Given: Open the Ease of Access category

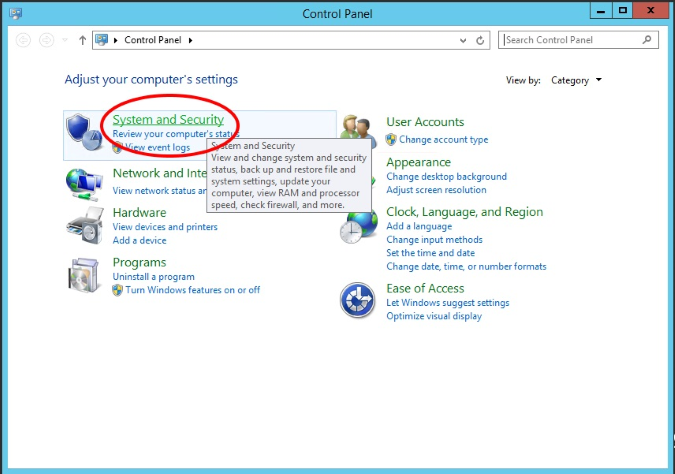Looking at the screenshot, I should [x=425, y=288].
